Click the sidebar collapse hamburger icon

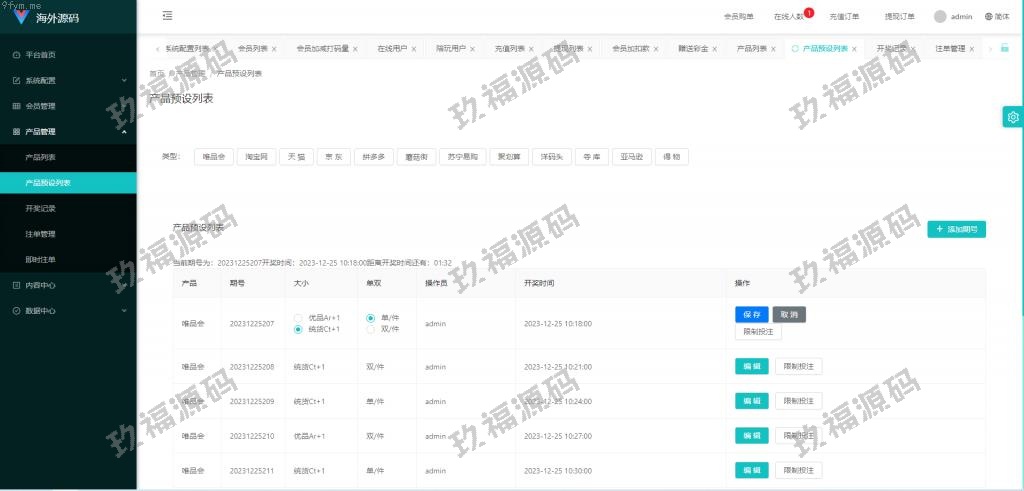(x=167, y=16)
